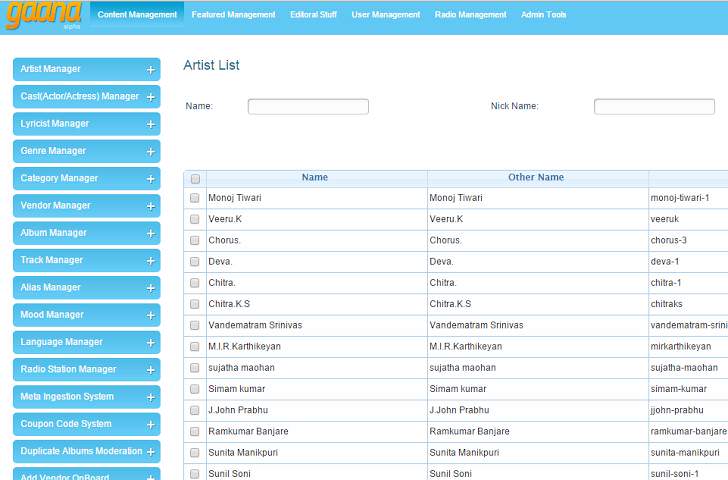This screenshot has width=728, height=480.
Task: Expand the Language Manager panel
Action: [x=85, y=342]
